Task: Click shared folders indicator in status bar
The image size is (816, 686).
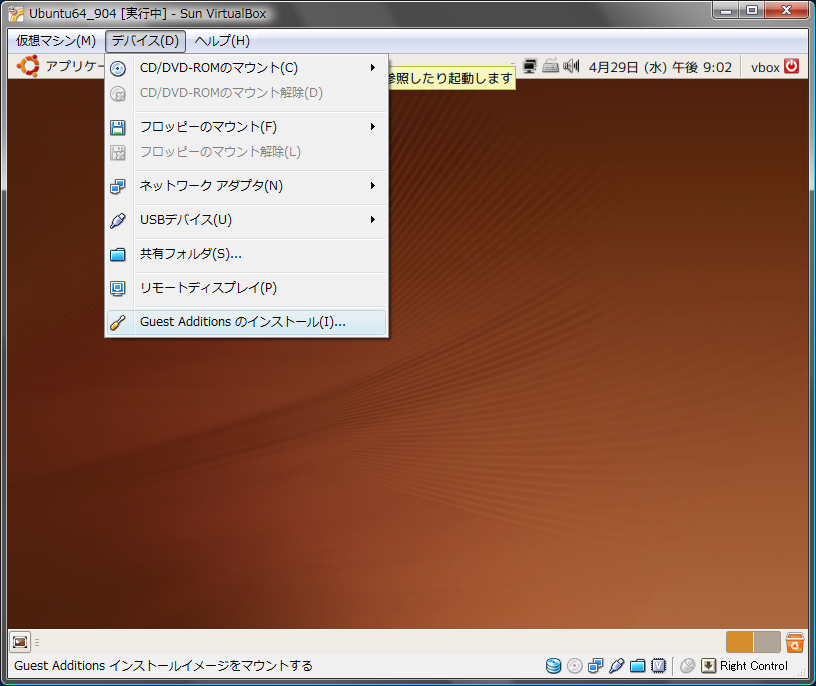Action: point(638,666)
